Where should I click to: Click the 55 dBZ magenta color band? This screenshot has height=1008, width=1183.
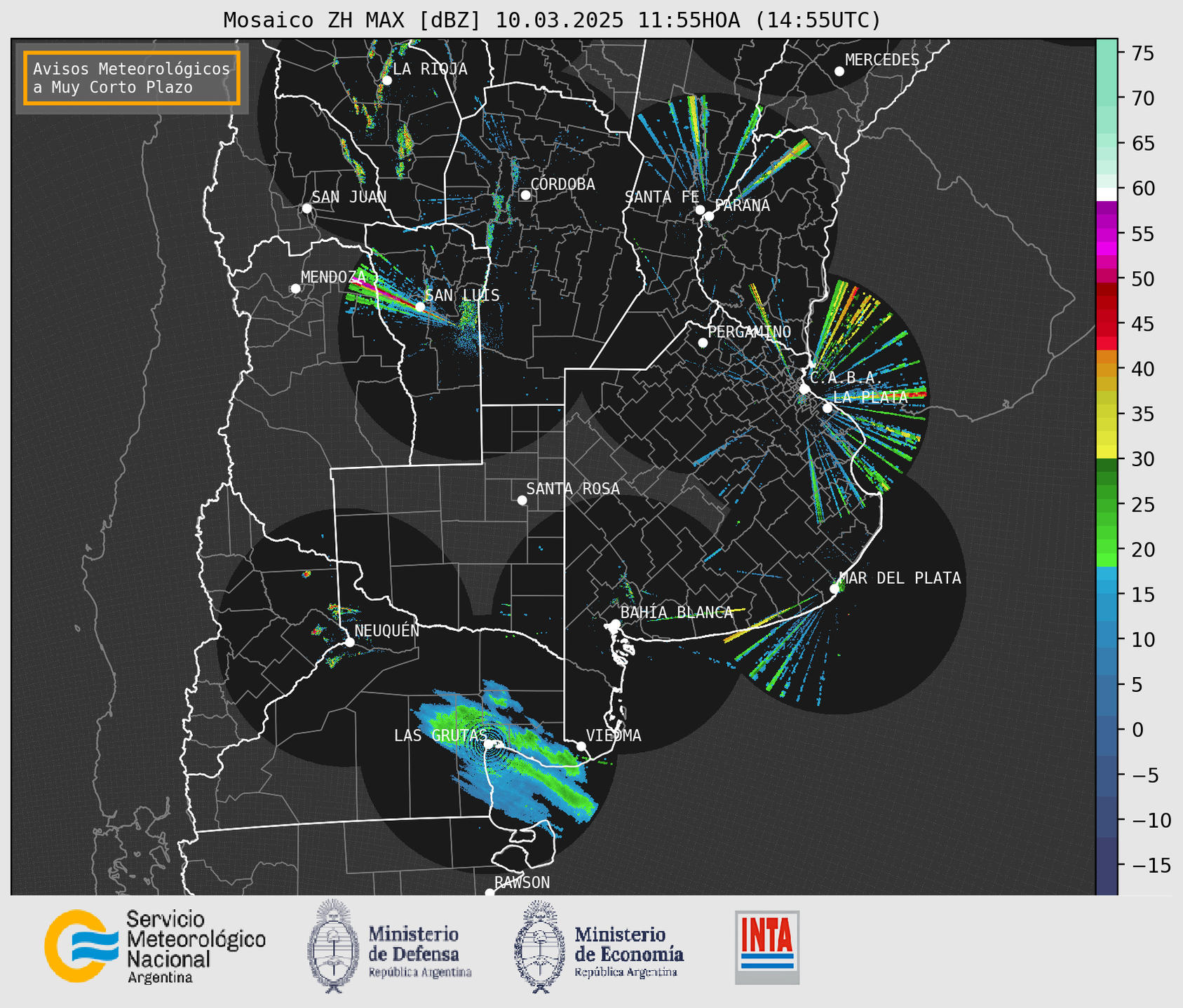pos(1107,234)
